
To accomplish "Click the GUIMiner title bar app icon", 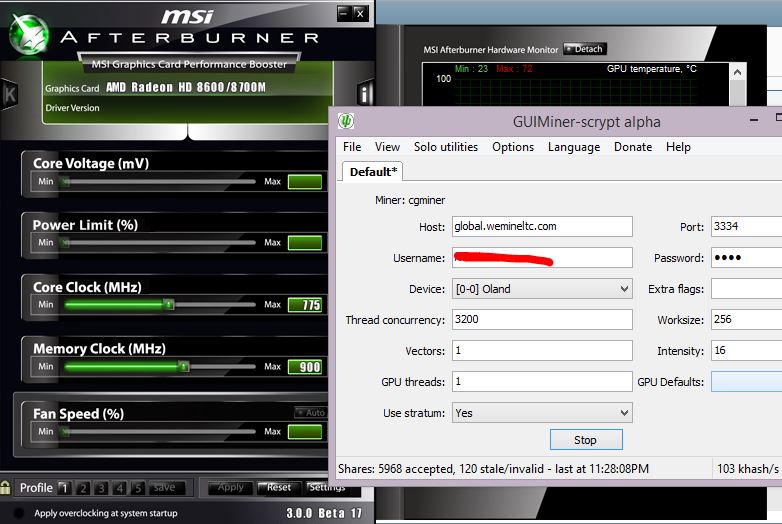I will (346, 121).
